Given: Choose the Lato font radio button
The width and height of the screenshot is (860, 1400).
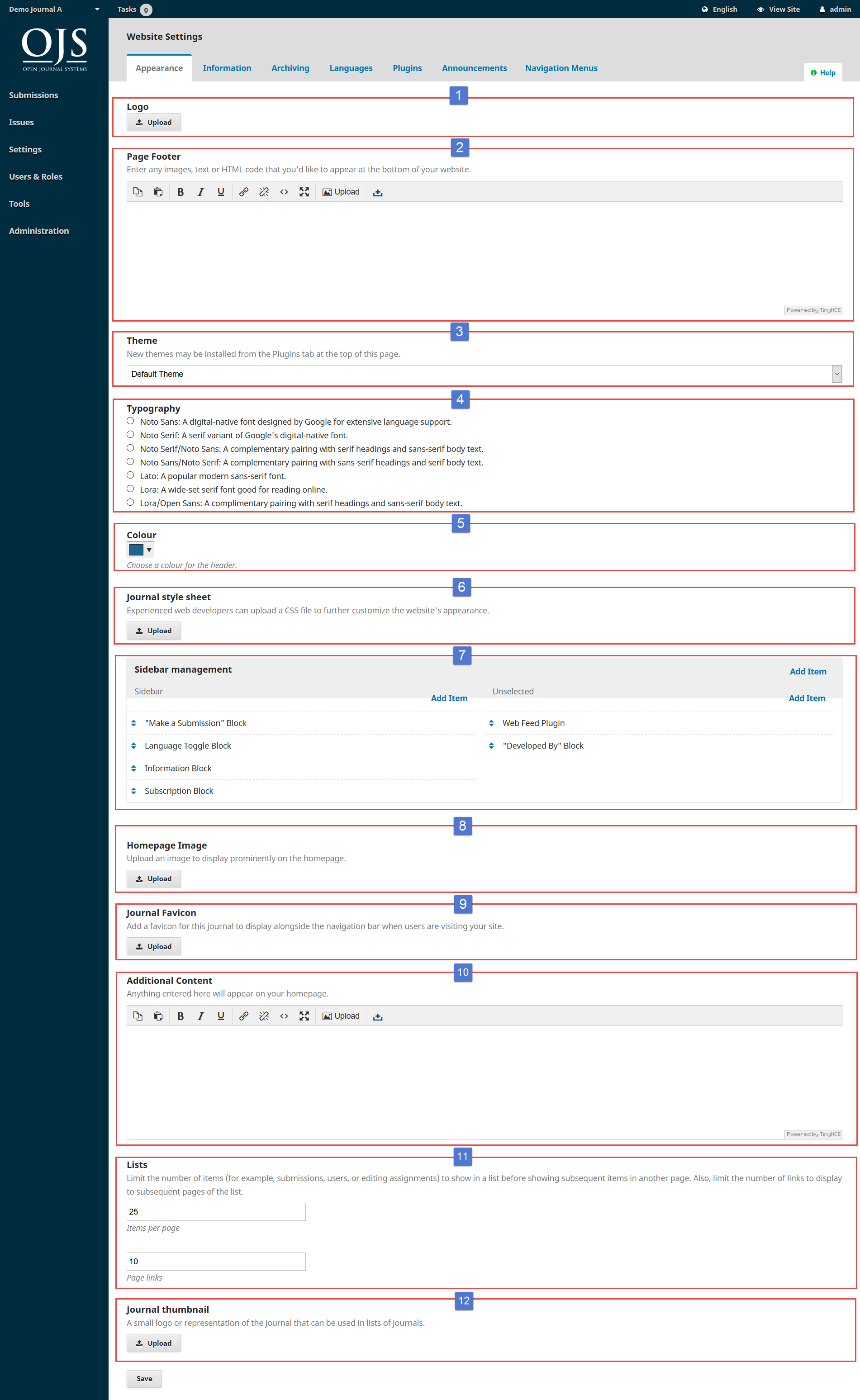Looking at the screenshot, I should click(x=130, y=475).
